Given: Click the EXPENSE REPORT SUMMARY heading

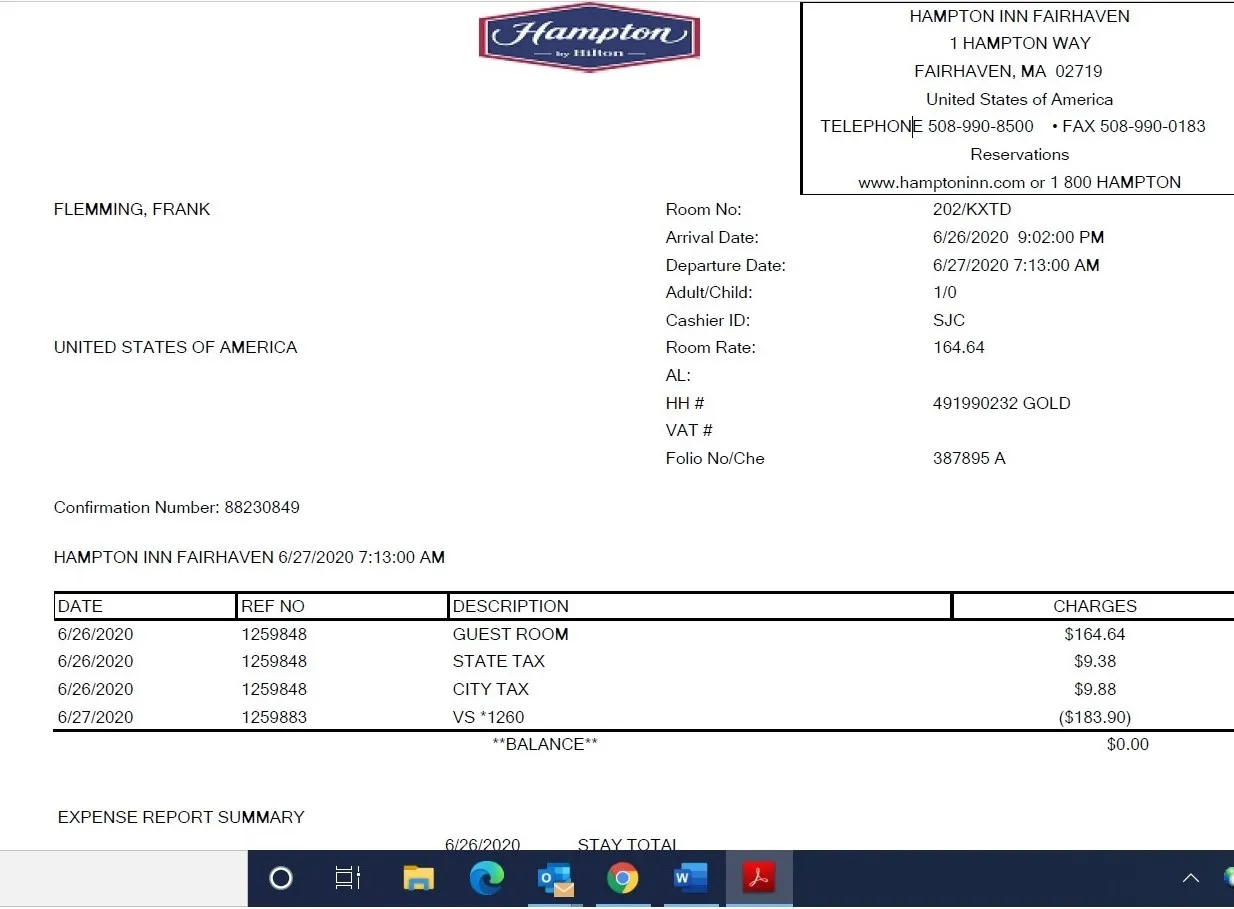Looking at the screenshot, I should pos(181,817).
